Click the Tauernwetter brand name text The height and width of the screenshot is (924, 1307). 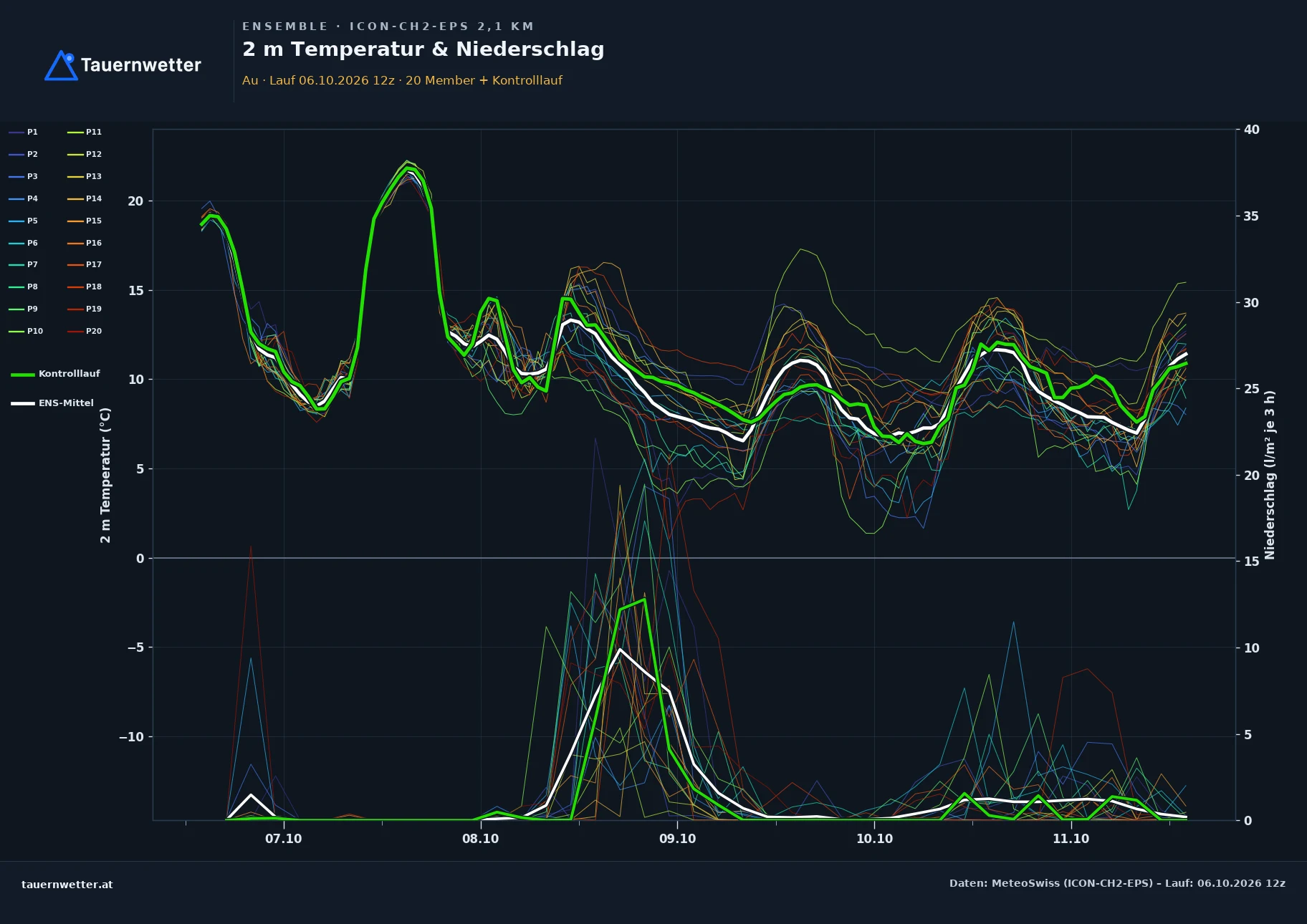click(141, 65)
